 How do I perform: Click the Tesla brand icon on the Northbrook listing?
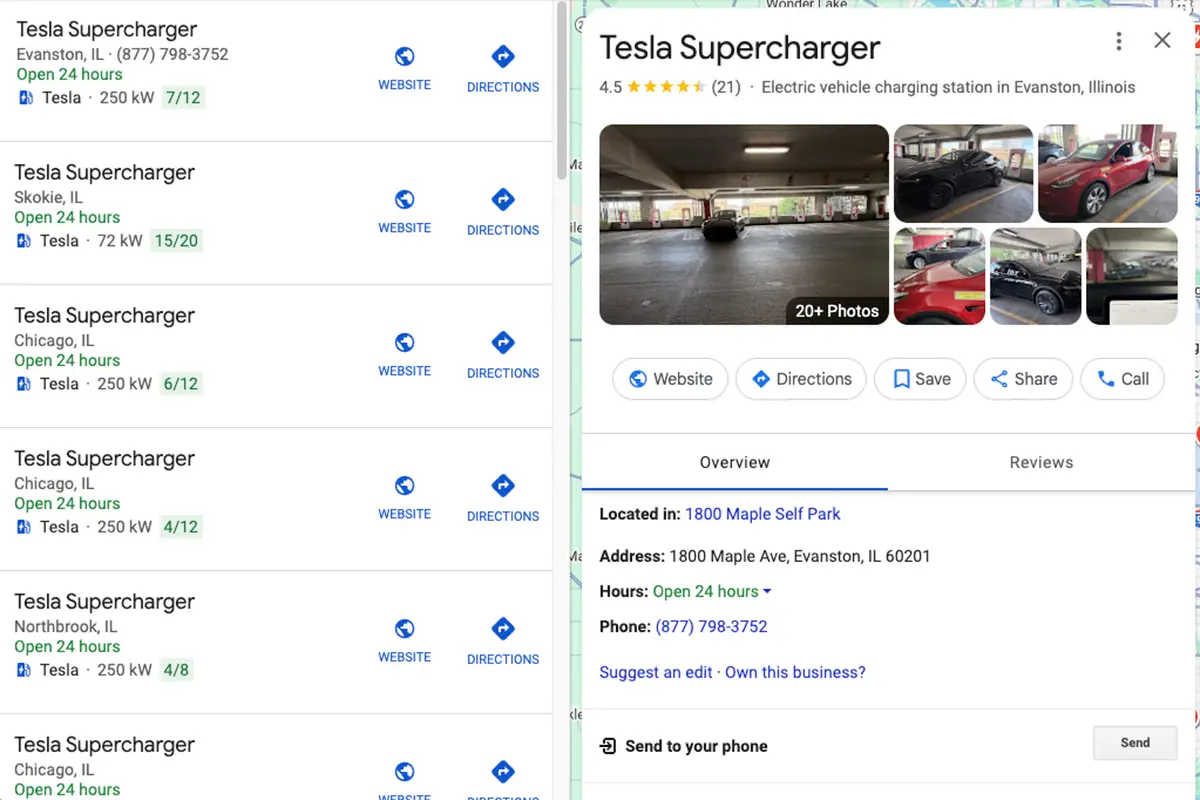(22, 670)
